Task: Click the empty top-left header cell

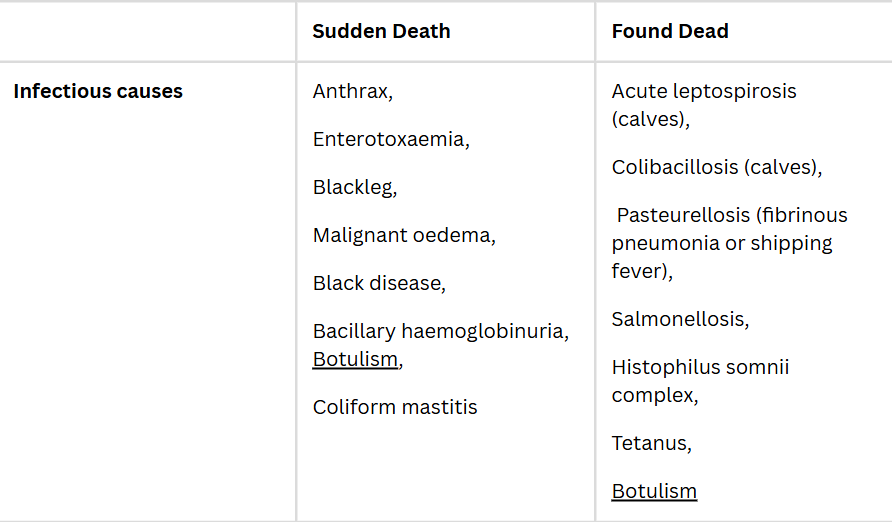Action: click(x=147, y=31)
